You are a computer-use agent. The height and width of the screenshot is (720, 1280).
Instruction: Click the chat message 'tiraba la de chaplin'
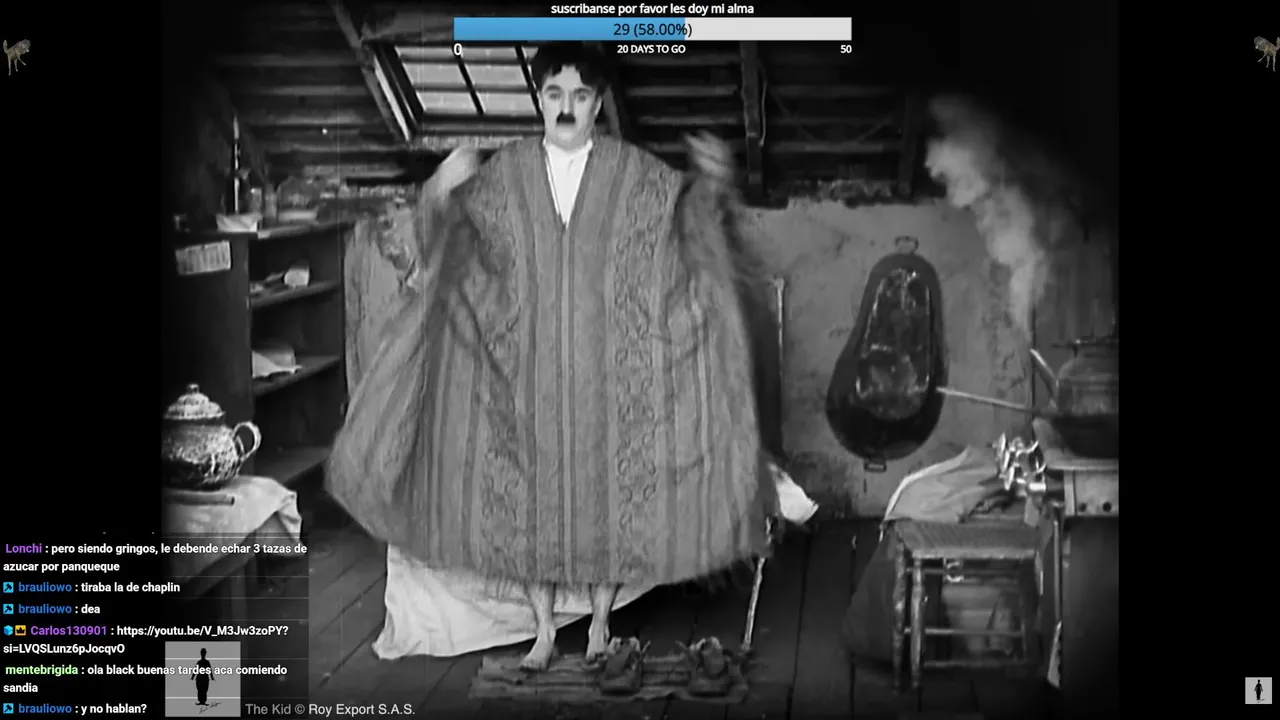click(x=131, y=588)
